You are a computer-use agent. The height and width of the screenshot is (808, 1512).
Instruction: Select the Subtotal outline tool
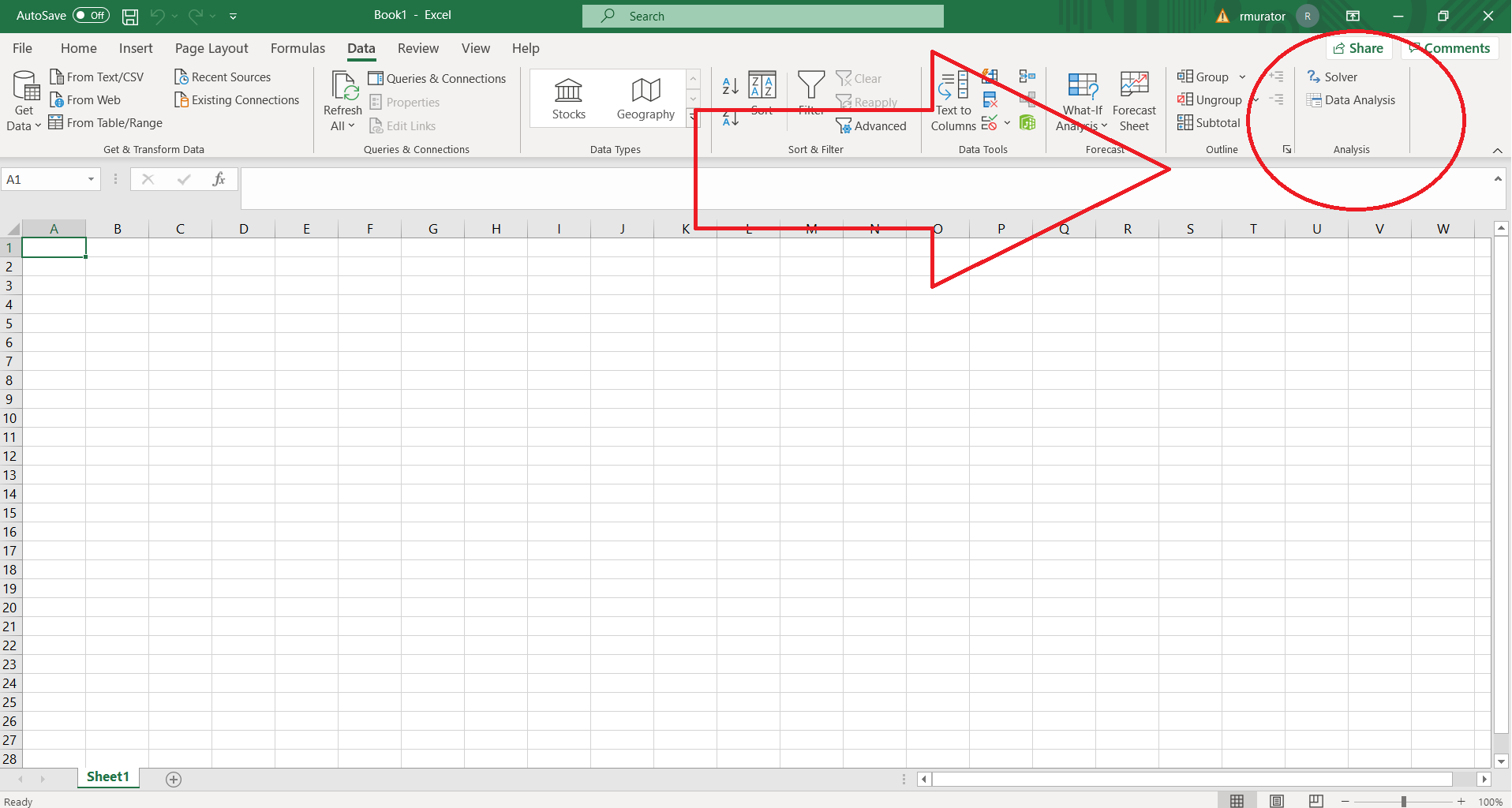pyautogui.click(x=1208, y=123)
